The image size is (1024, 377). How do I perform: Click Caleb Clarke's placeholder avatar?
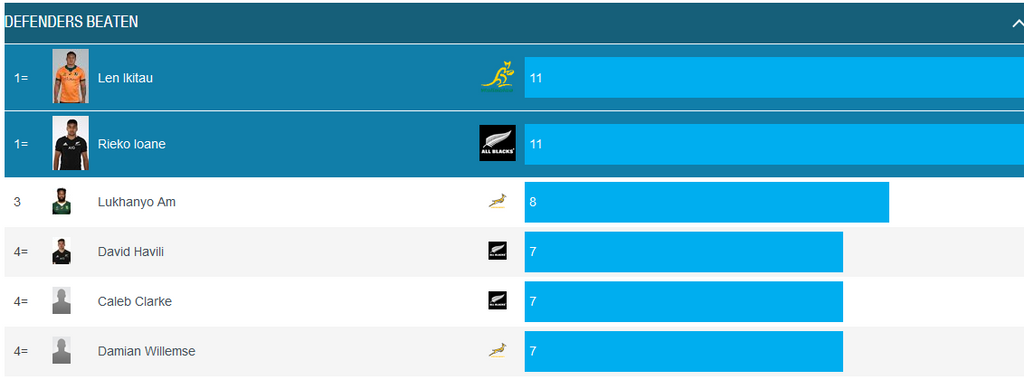(x=61, y=301)
